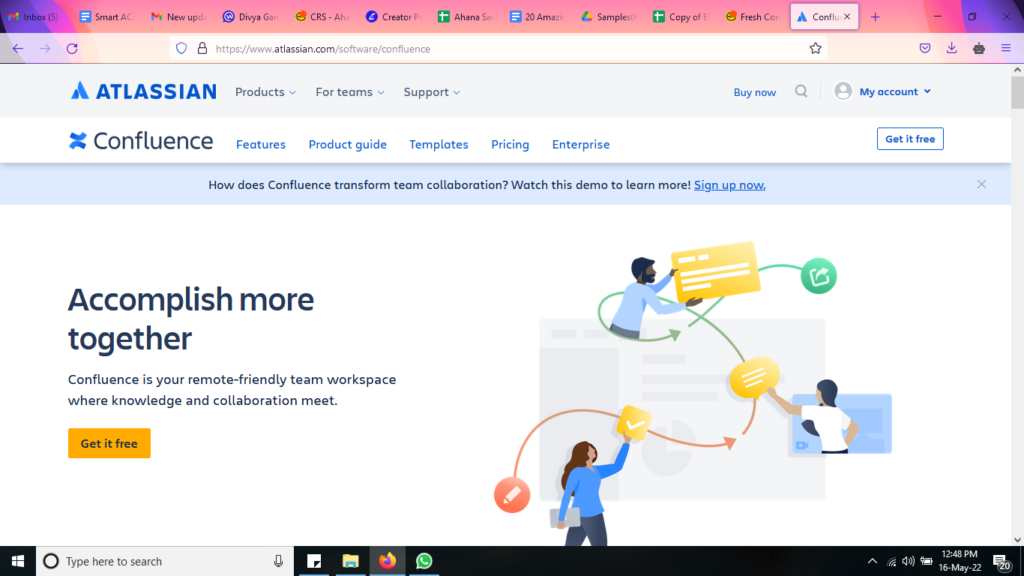Show site security info via padlock
Viewport: 1024px width, 576px height.
tap(202, 48)
